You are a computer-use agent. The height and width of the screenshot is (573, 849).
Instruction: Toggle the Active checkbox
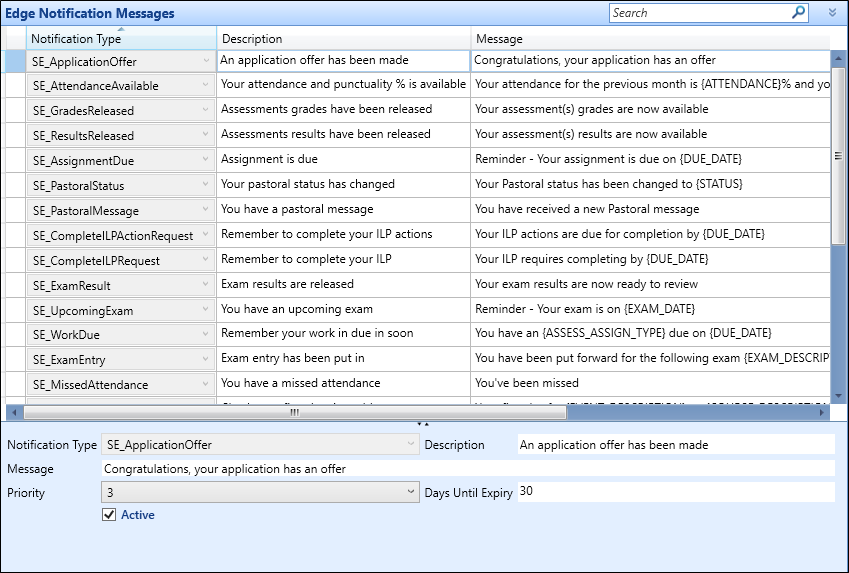point(109,515)
